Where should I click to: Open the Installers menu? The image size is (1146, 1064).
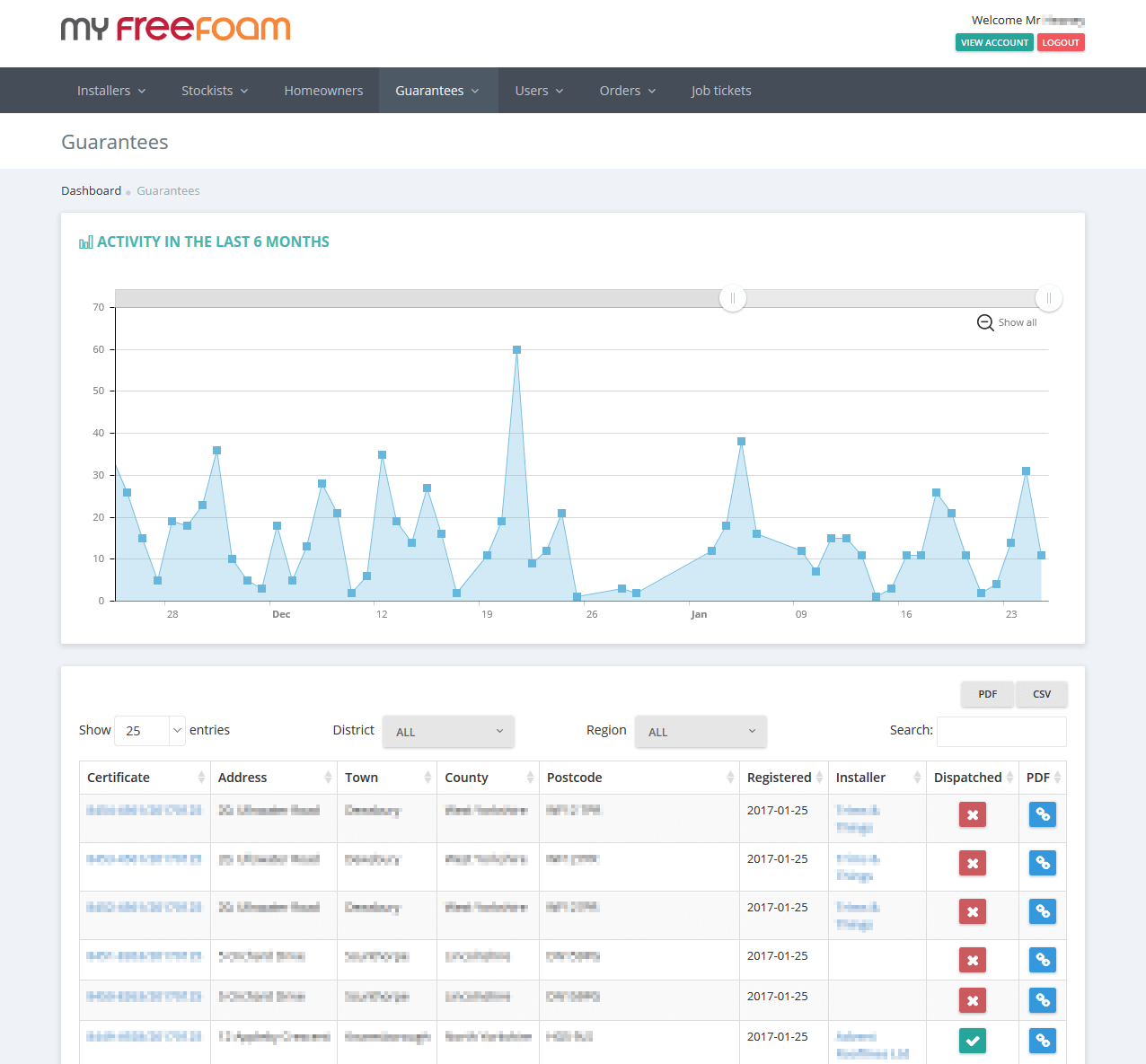(x=111, y=91)
